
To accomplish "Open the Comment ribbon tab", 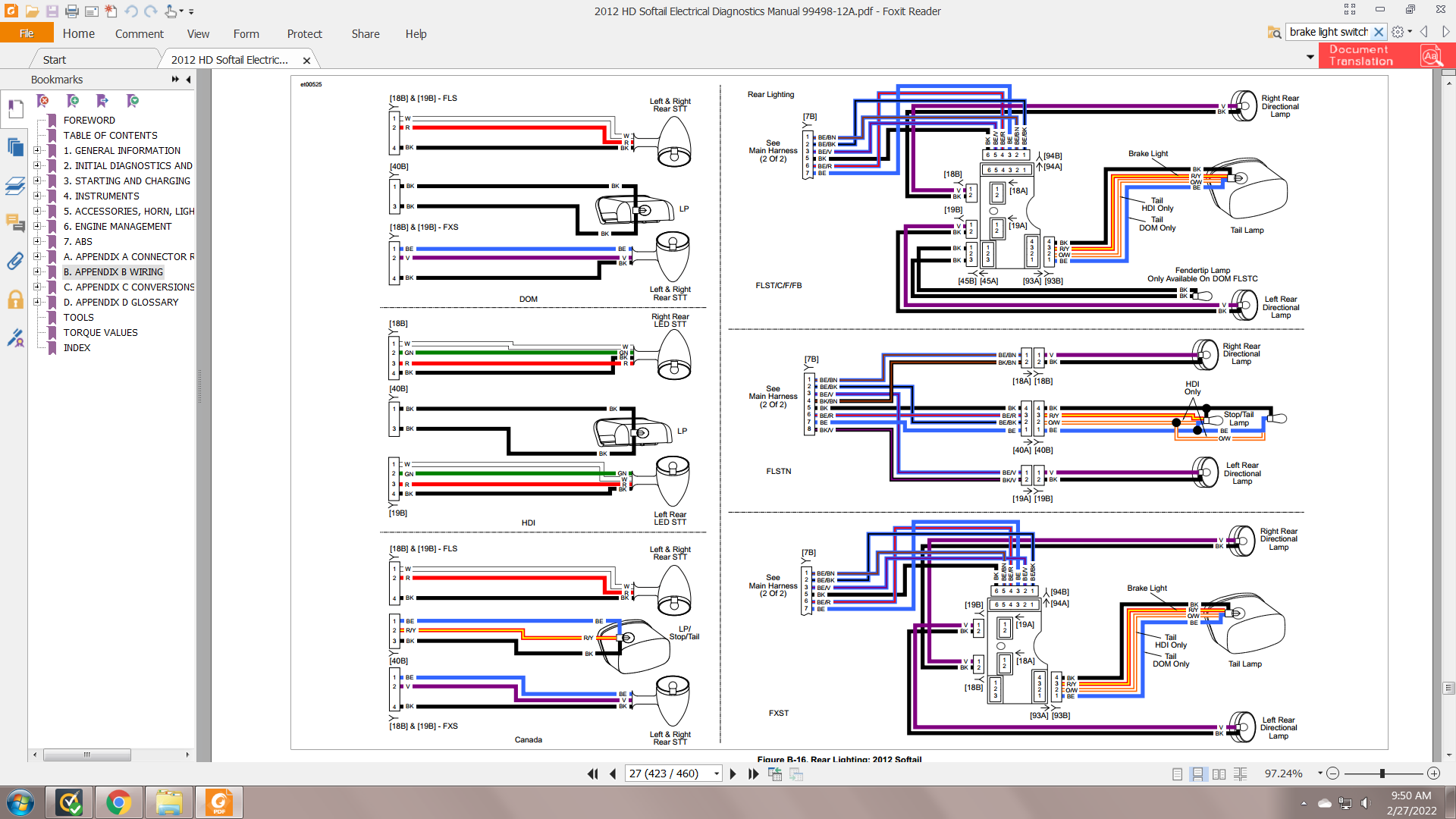I will click(x=139, y=34).
